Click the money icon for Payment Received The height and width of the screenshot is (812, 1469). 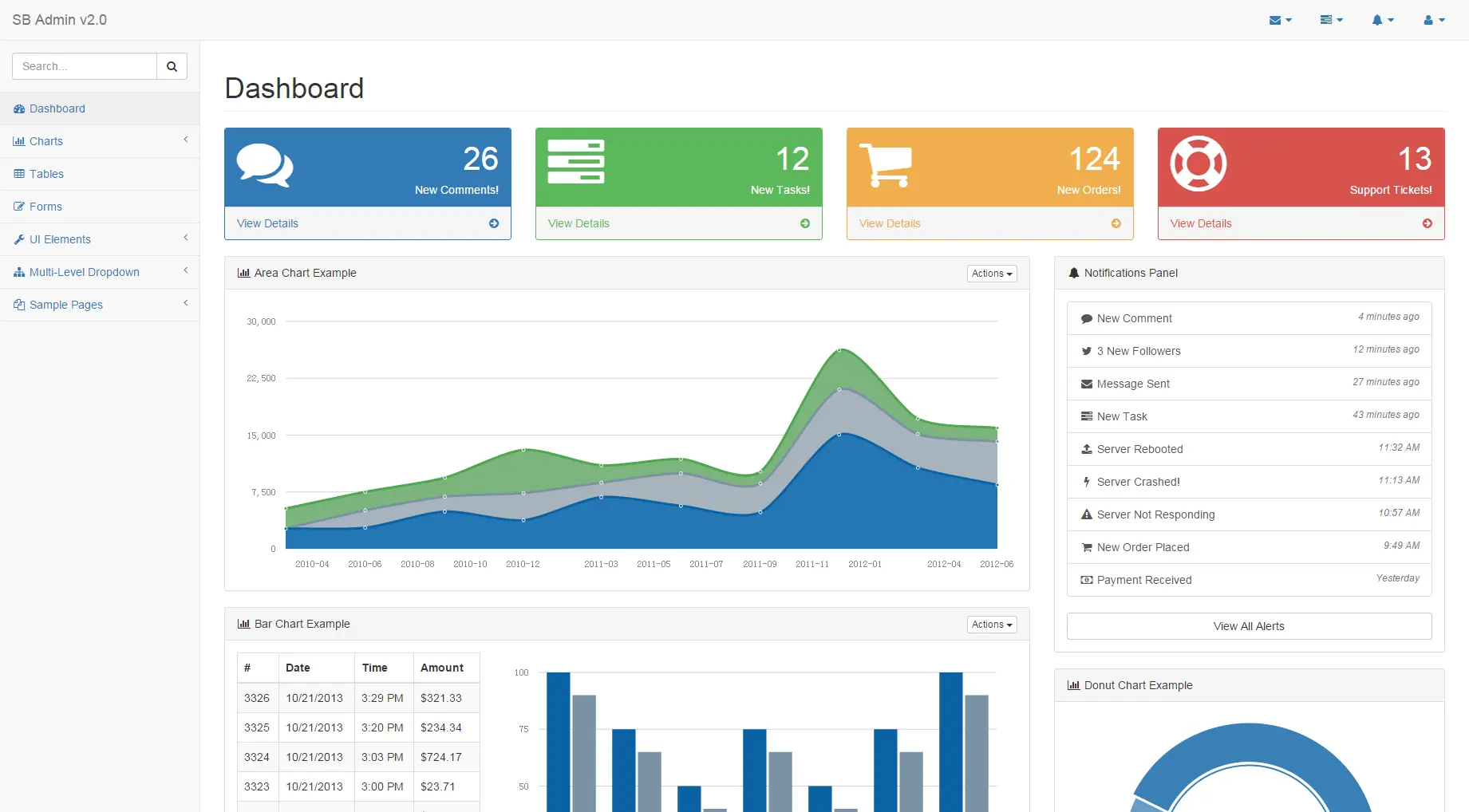pos(1087,580)
